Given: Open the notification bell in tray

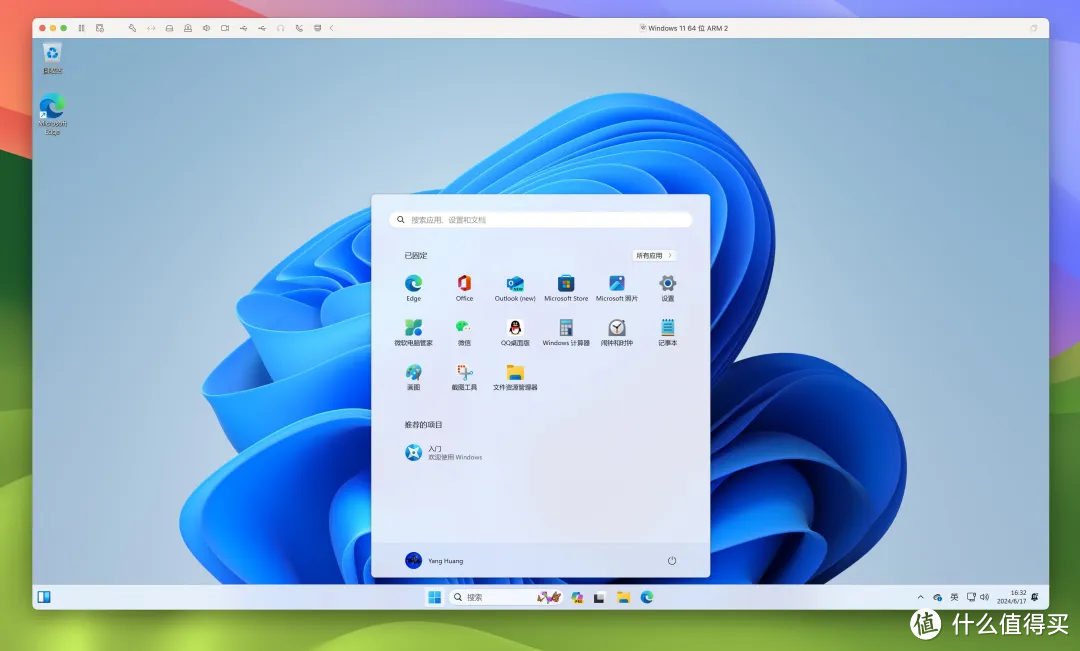Looking at the screenshot, I should click(1035, 597).
